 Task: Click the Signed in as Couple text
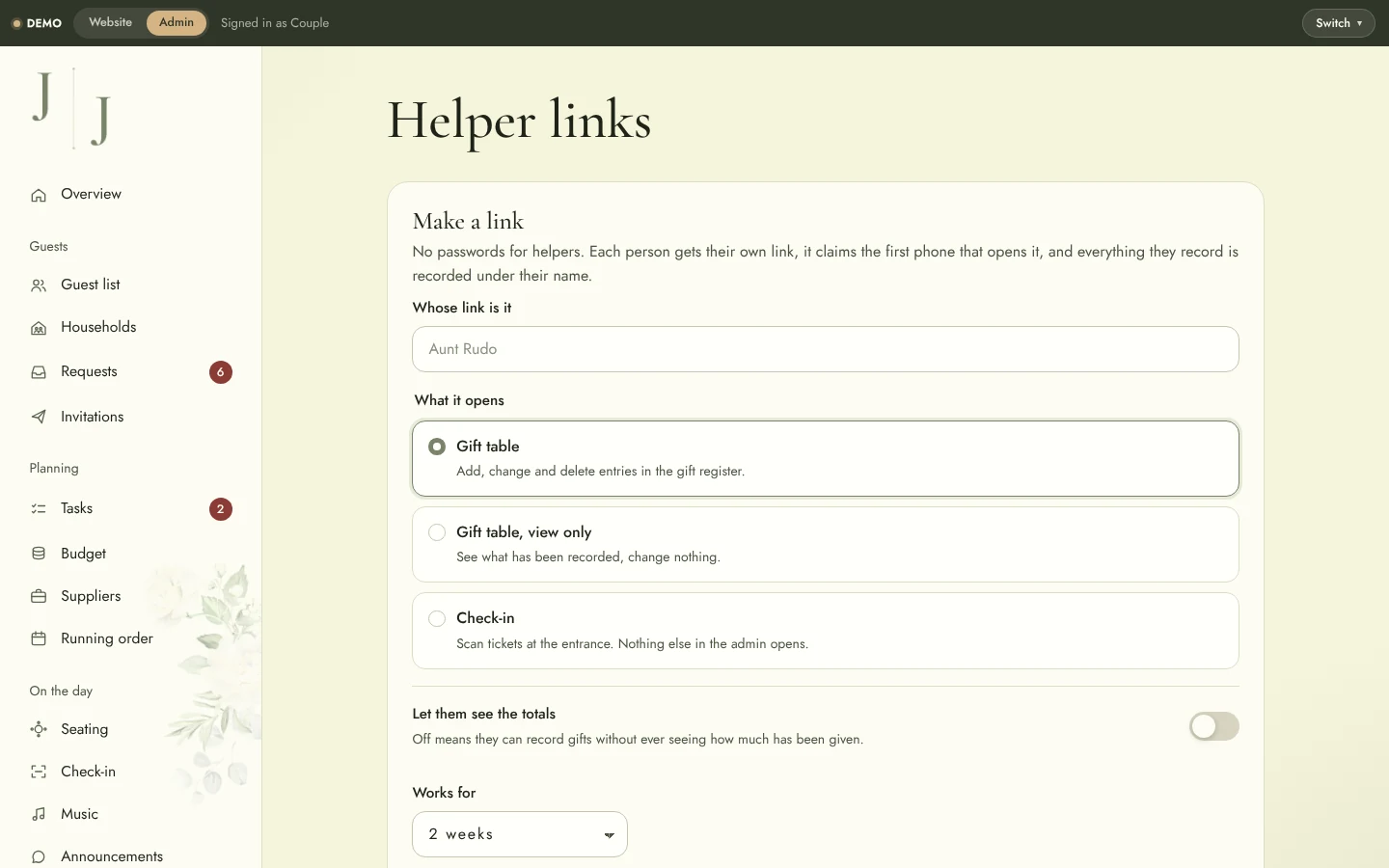[275, 23]
